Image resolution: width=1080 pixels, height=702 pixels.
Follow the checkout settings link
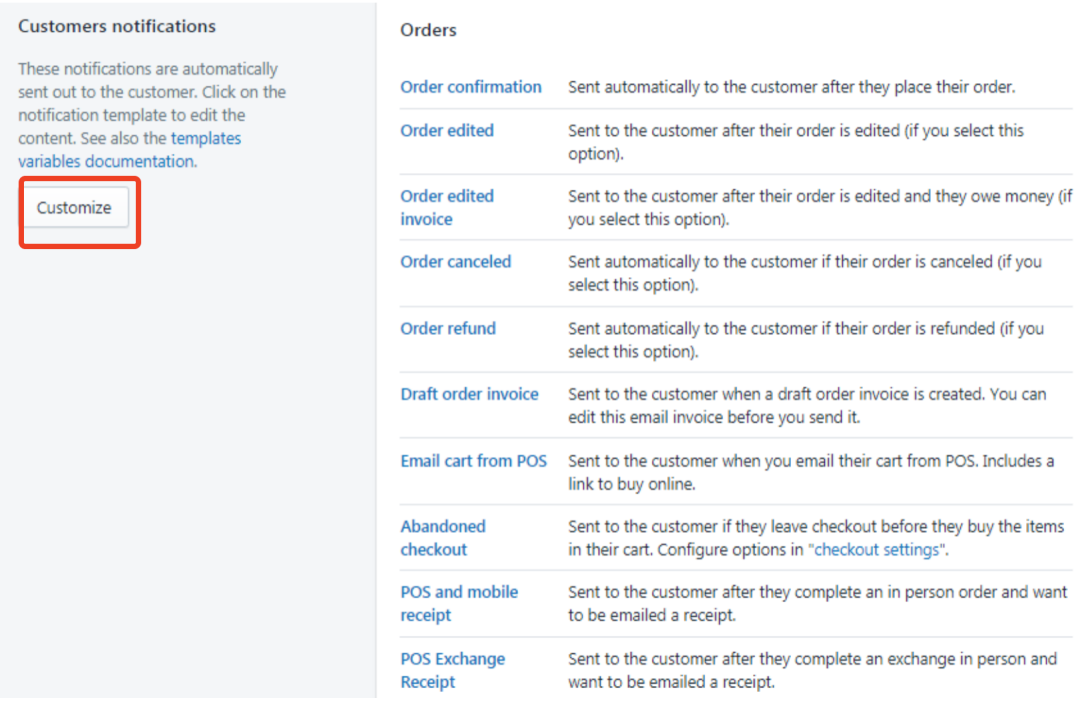tap(877, 550)
